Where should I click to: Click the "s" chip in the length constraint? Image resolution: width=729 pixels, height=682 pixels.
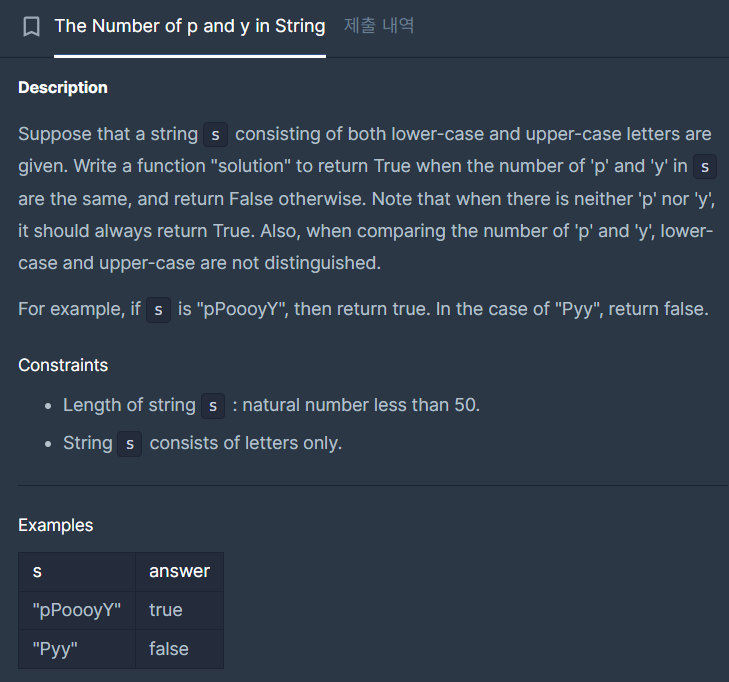[x=213, y=406]
